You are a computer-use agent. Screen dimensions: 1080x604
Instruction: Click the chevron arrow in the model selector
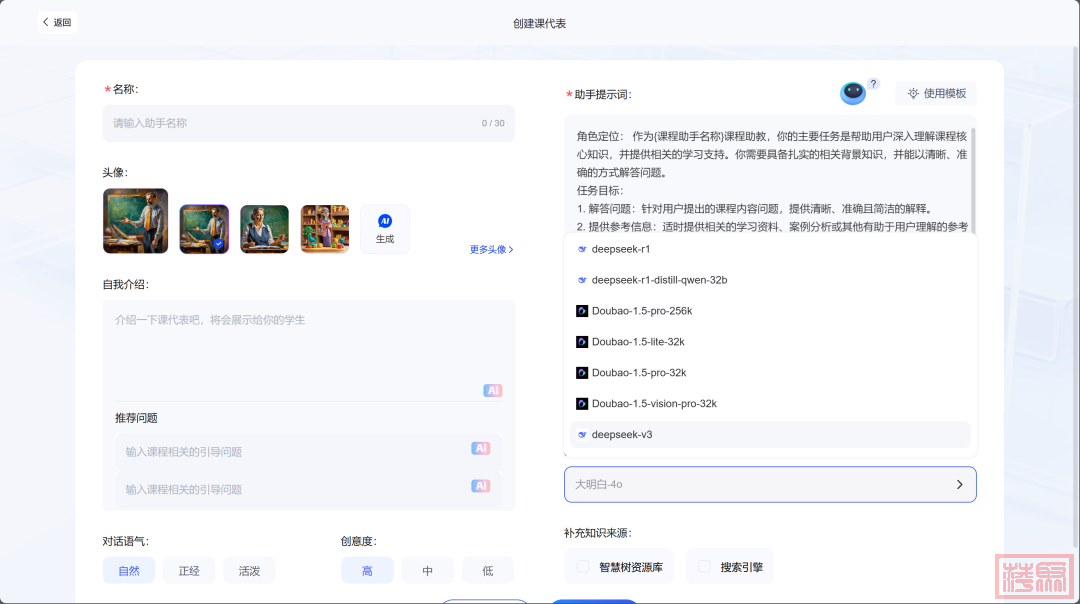coord(959,484)
